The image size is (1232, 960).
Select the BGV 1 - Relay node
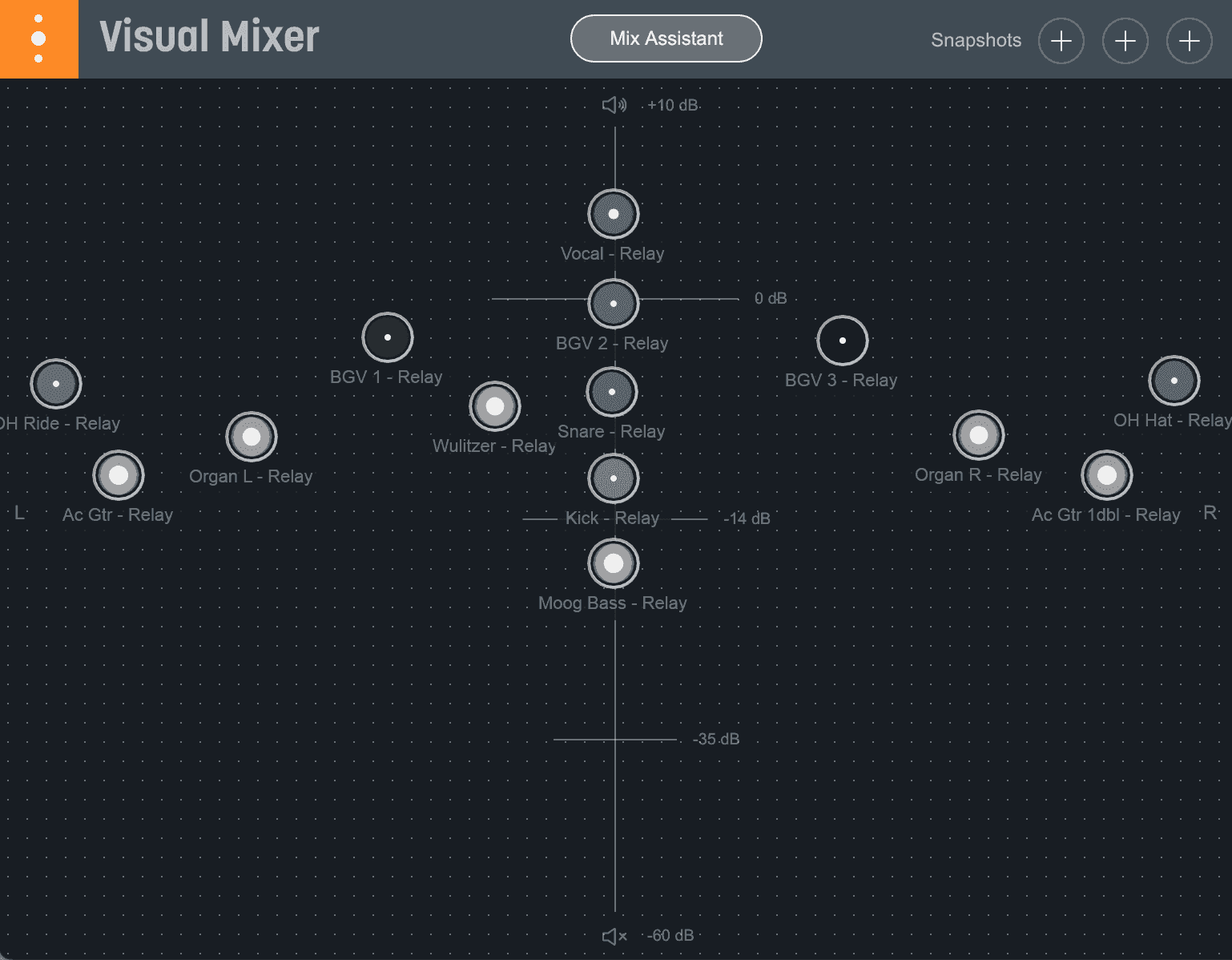pyautogui.click(x=388, y=337)
